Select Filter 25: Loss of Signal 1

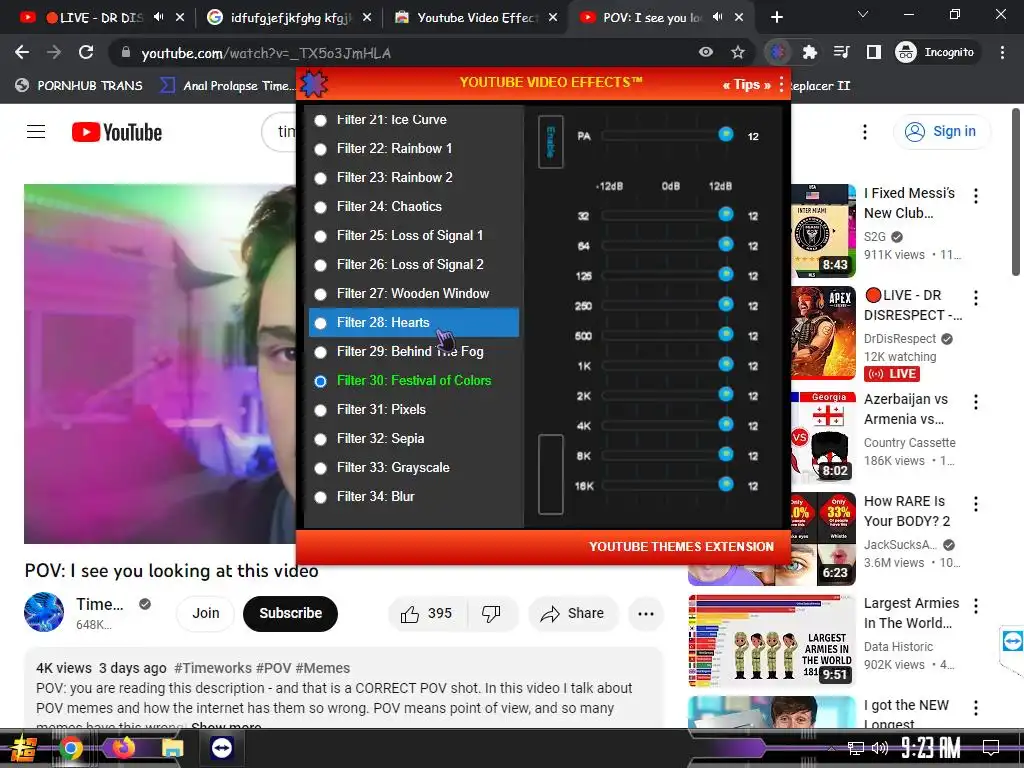click(414, 236)
